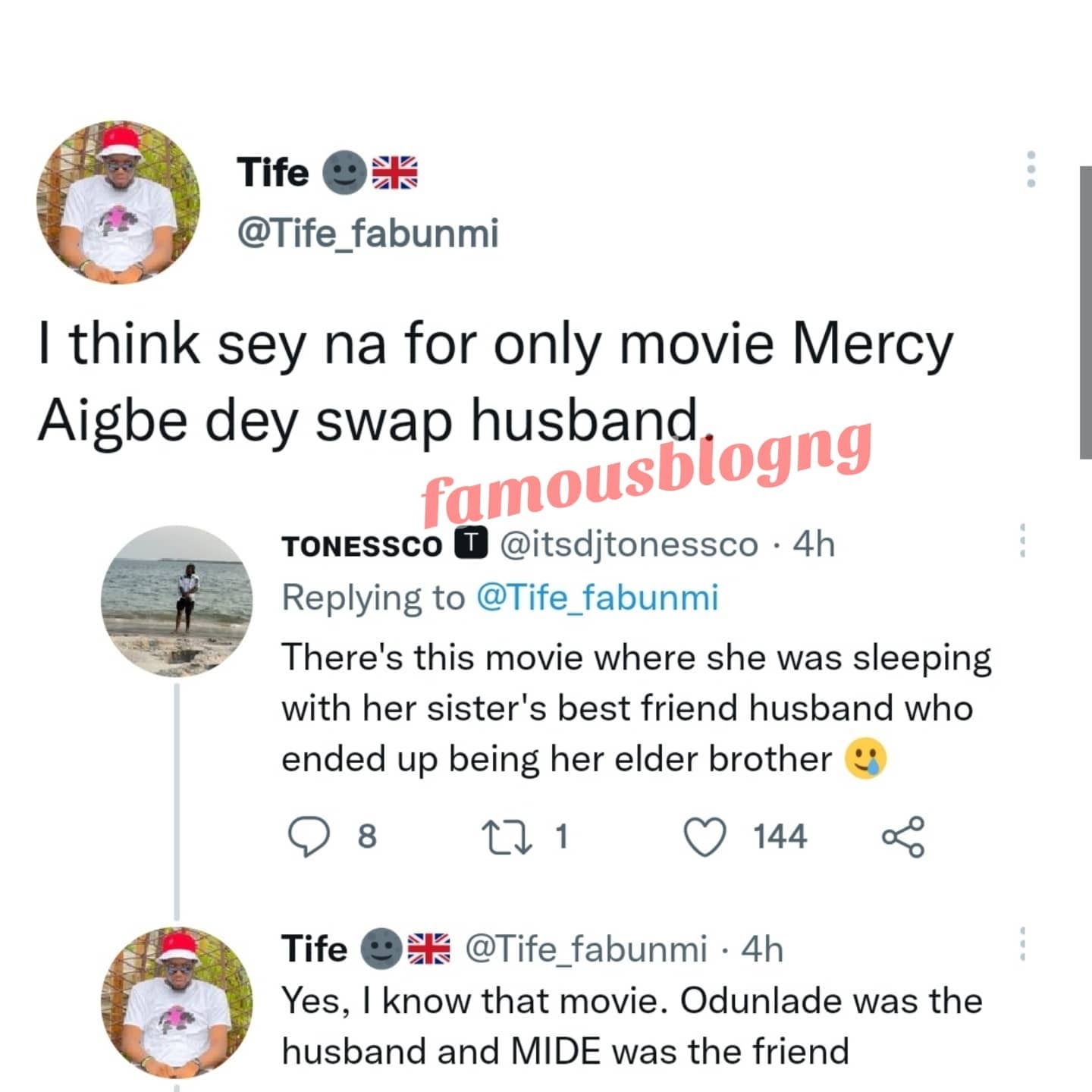Image resolution: width=1092 pixels, height=1092 pixels.
Task: Click the 4h timestamp on TONESSCO reply
Action: pos(813,544)
